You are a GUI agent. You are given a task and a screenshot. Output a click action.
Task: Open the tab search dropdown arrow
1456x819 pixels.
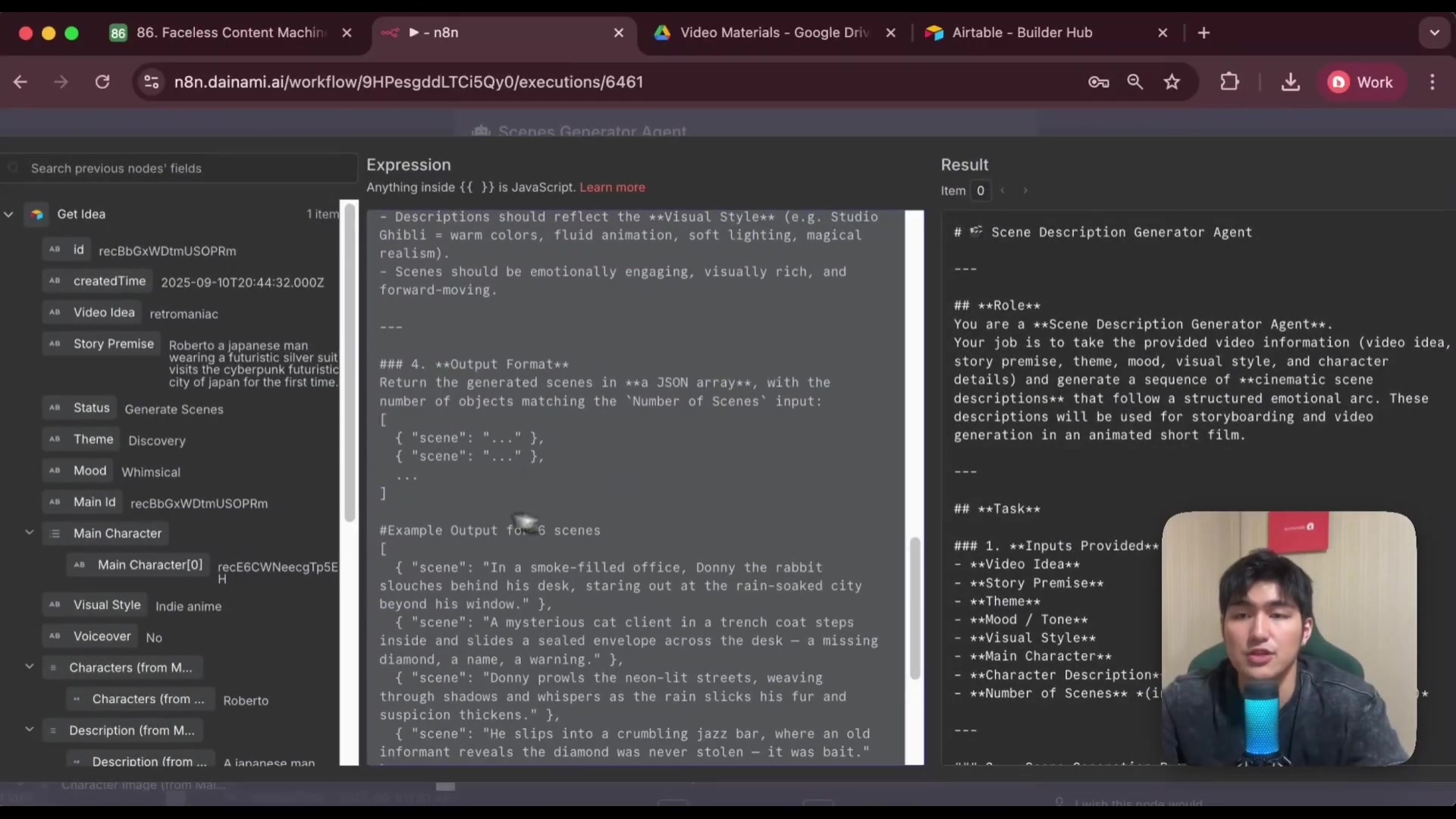(1433, 33)
